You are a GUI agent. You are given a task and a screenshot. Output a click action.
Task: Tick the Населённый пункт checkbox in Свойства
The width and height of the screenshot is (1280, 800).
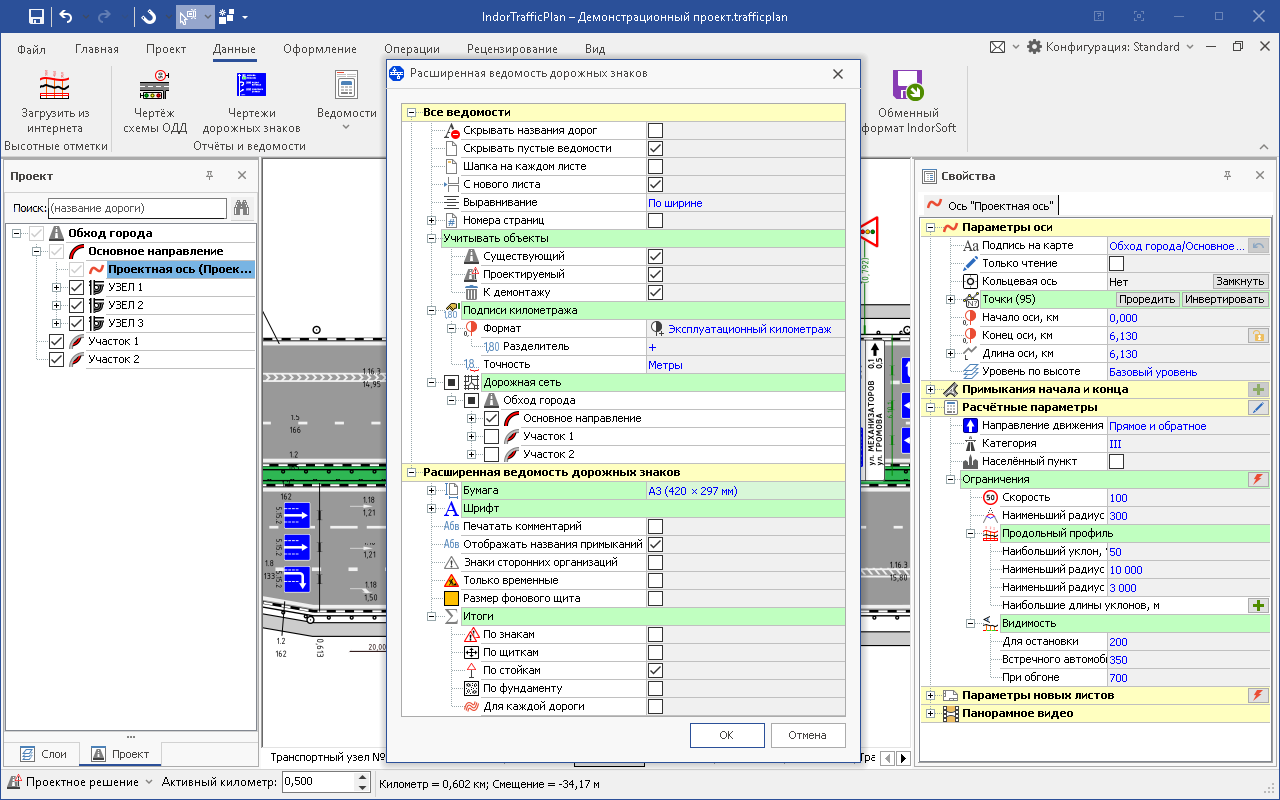[x=1116, y=461]
